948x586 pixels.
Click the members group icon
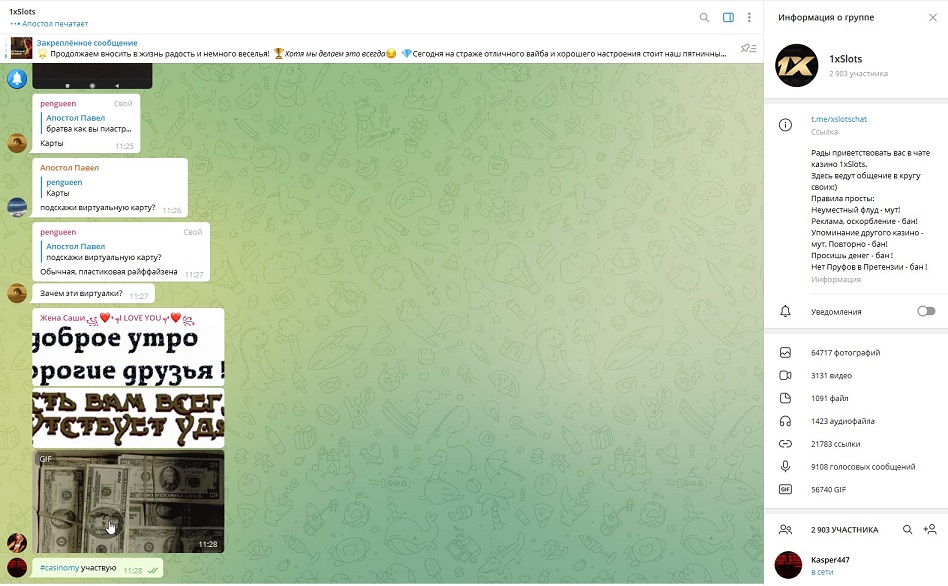(x=785, y=530)
